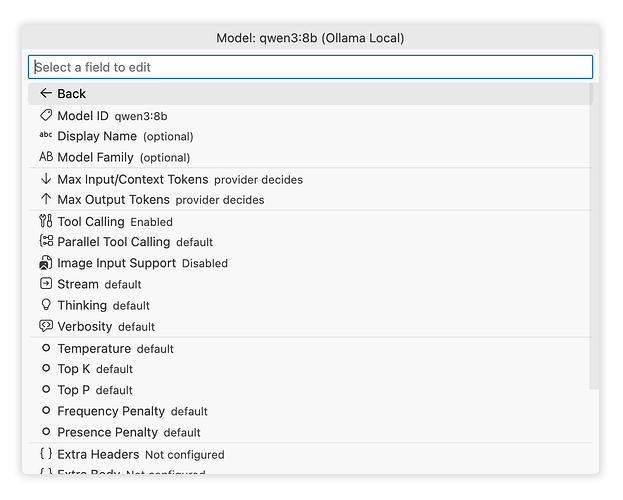623x500 pixels.
Task: Open the Thinking setting
Action: pyautogui.click(x=310, y=305)
